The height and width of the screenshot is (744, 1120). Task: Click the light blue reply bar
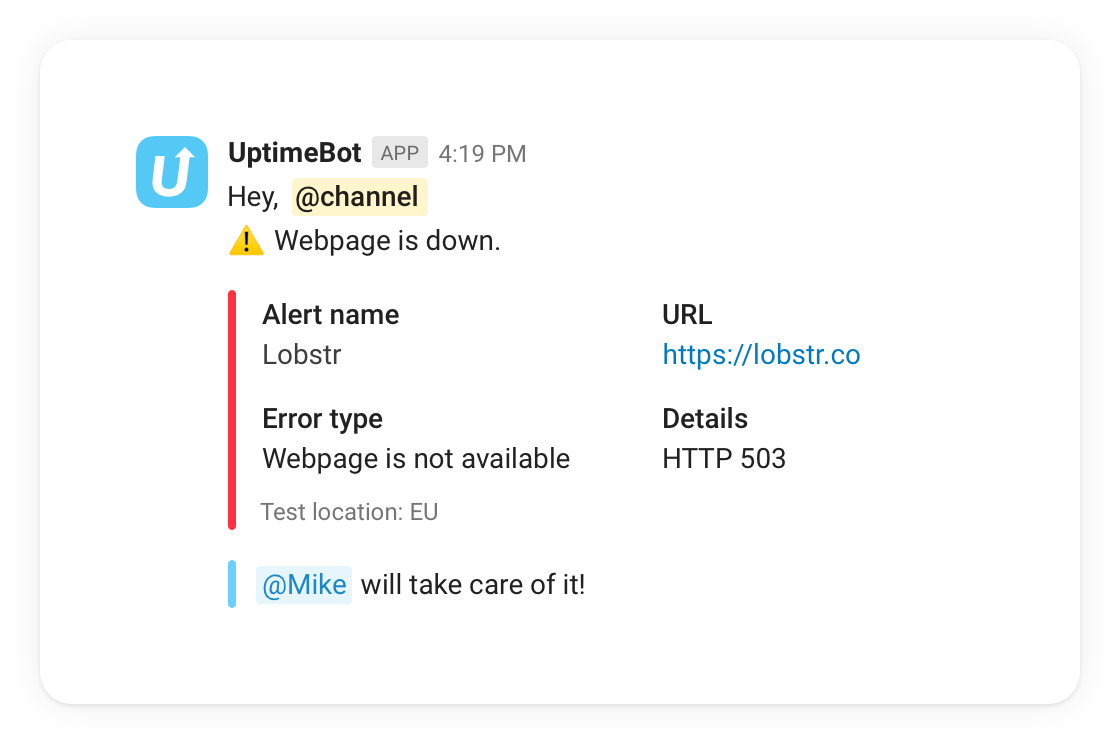(x=232, y=584)
